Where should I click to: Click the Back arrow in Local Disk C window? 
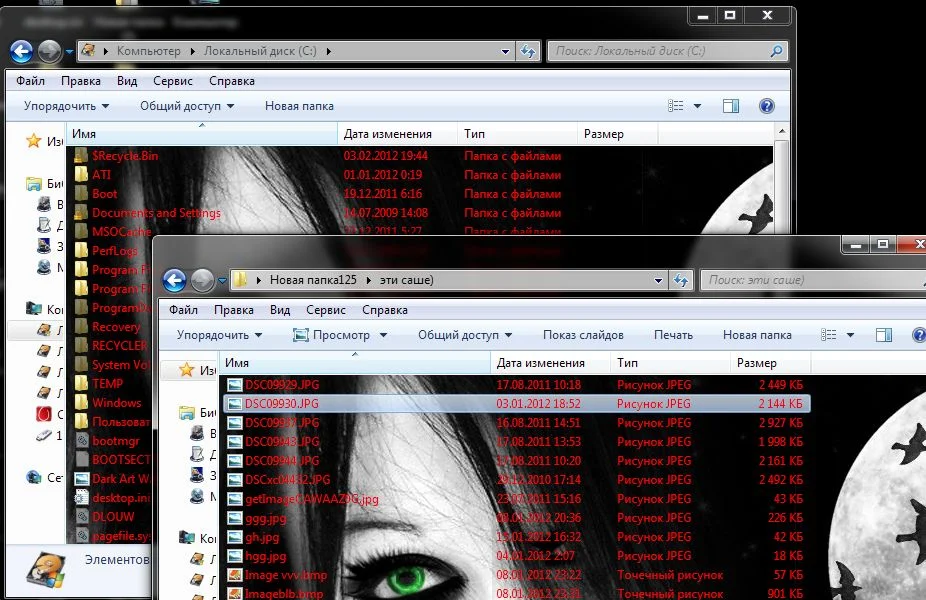click(22, 51)
